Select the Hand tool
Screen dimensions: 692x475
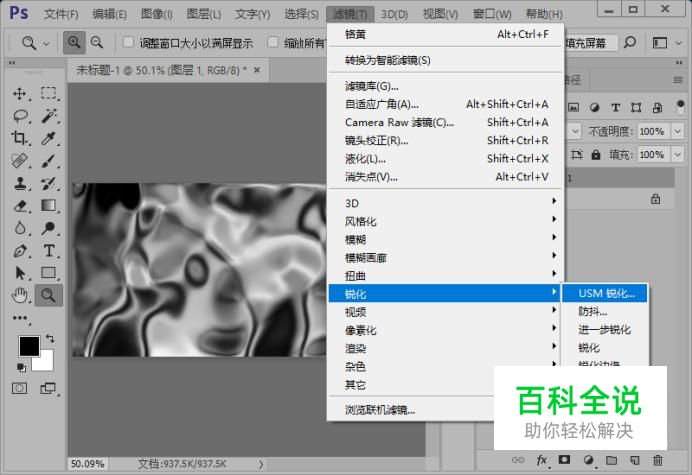pyautogui.click(x=19, y=295)
